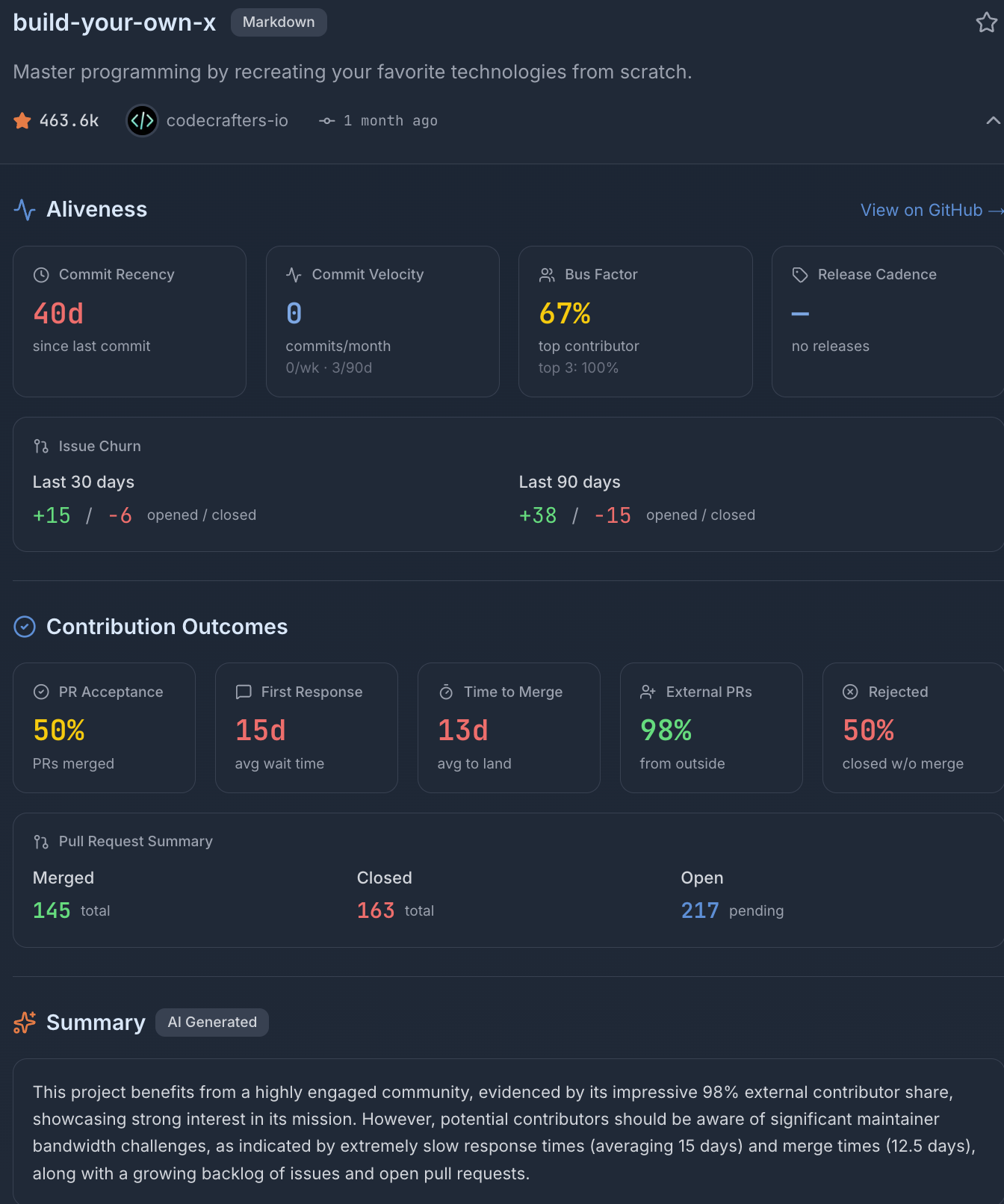Collapse the repository details chevron
Viewport: 1004px width, 1204px height.
tap(993, 120)
